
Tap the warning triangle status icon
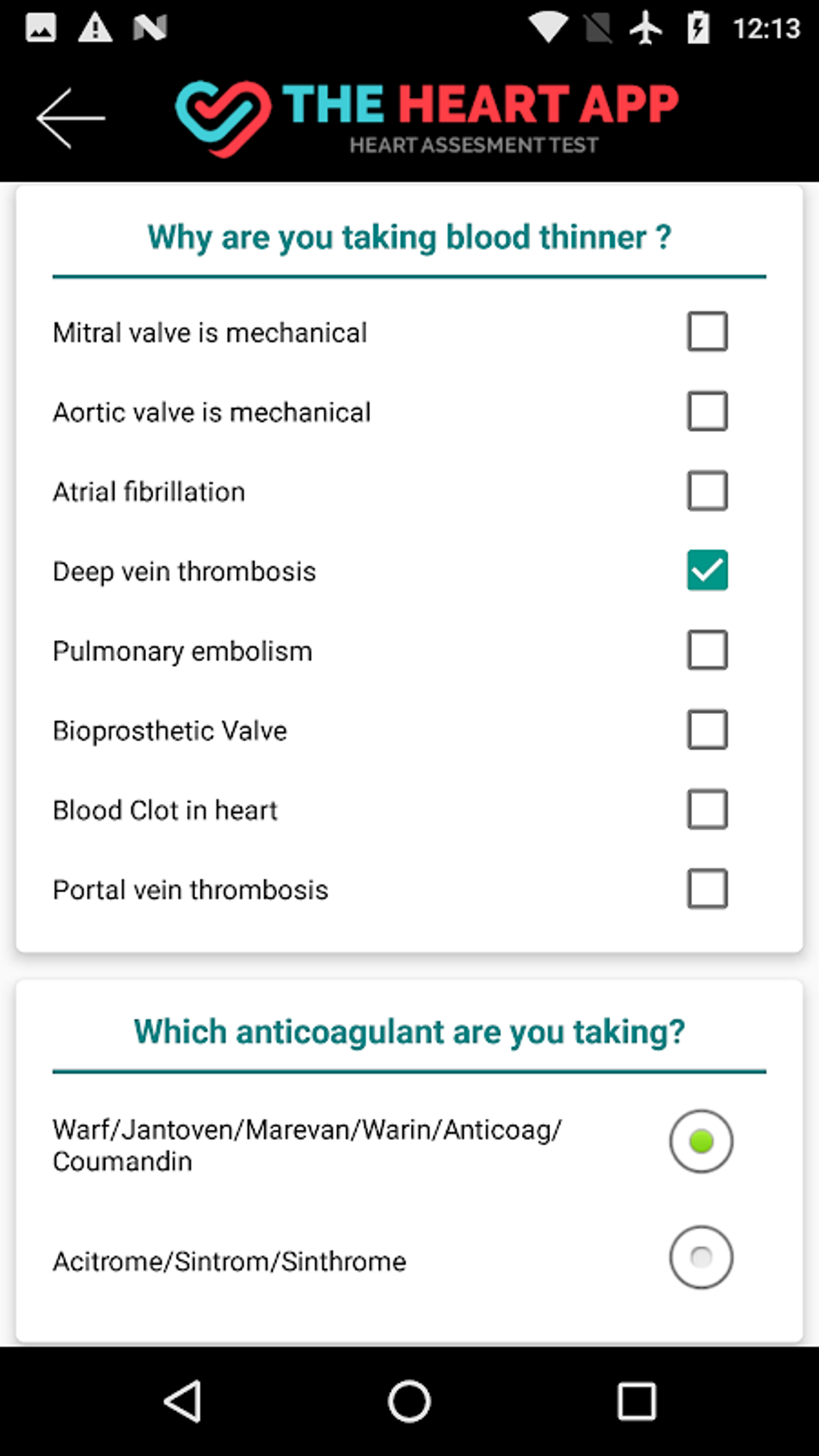point(95,28)
